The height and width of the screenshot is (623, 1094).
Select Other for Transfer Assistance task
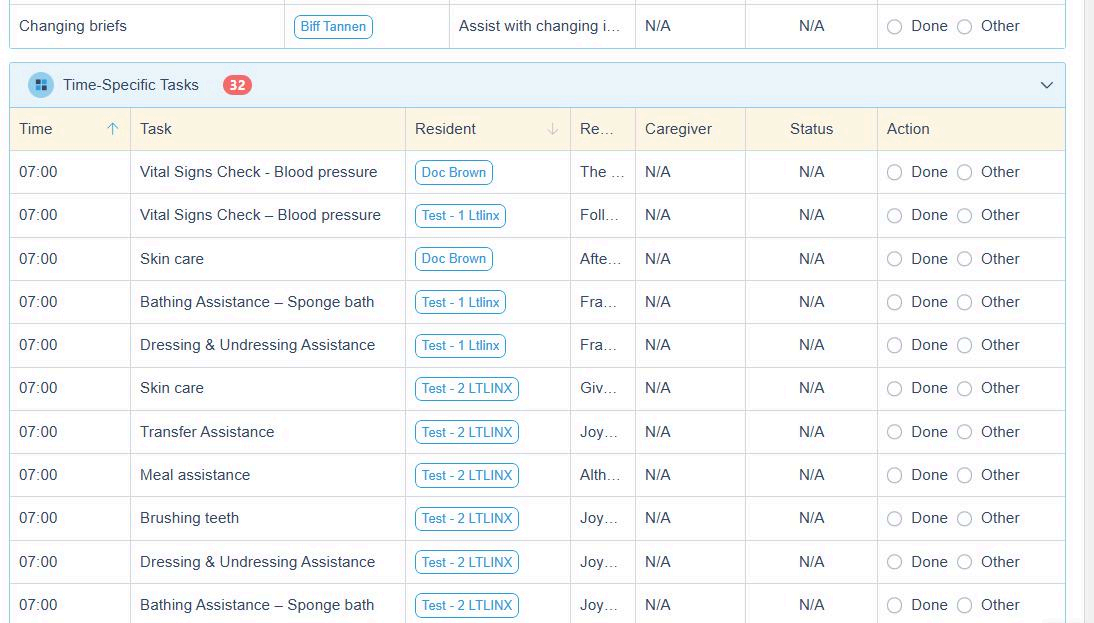click(x=964, y=433)
